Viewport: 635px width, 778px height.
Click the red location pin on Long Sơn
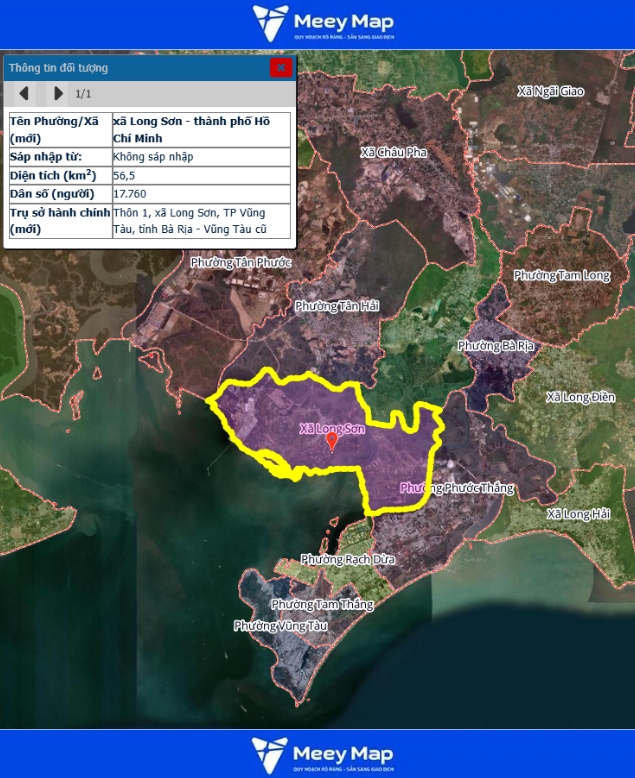[x=332, y=440]
